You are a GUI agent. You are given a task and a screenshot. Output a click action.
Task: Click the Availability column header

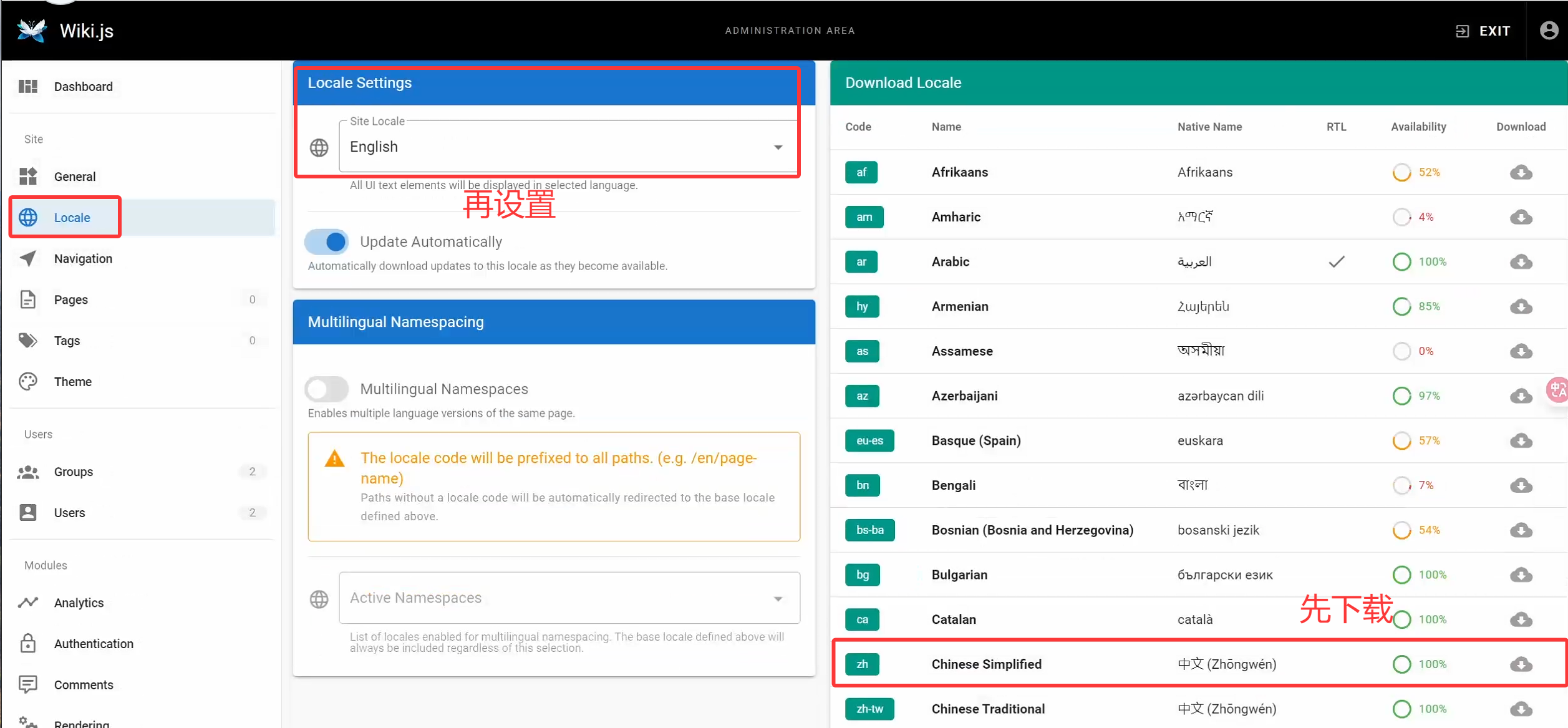(1418, 127)
